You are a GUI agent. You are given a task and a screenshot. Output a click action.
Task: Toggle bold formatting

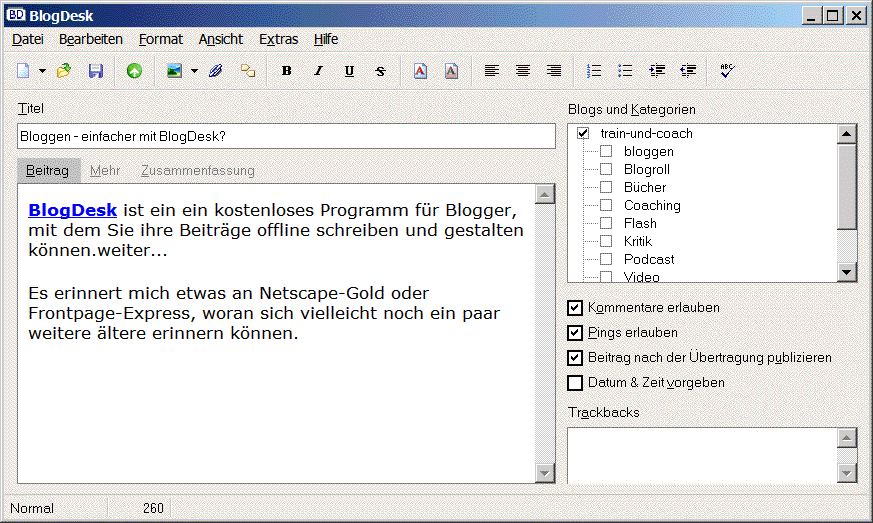[287, 71]
